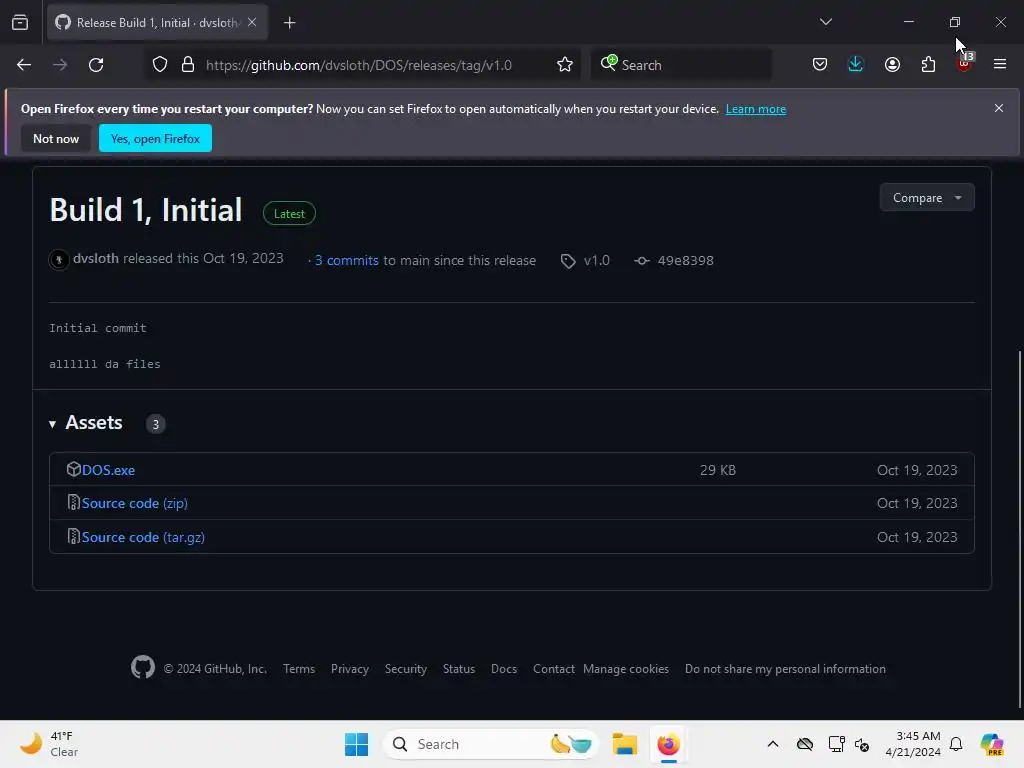The width and height of the screenshot is (1024, 768).
Task: Close the Release Build 1 tab
Action: click(x=252, y=23)
